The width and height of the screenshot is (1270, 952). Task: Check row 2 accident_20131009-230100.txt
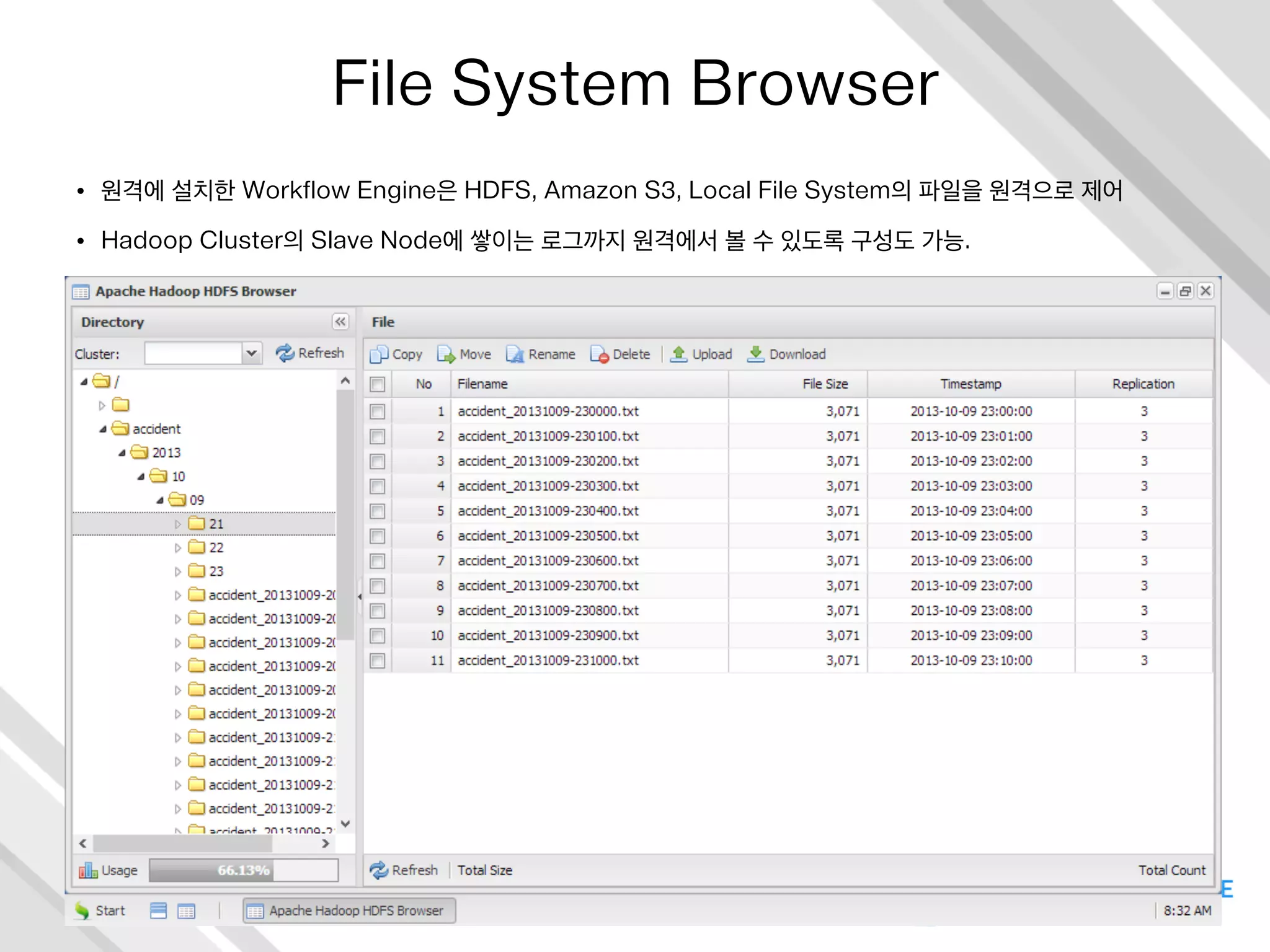(377, 436)
